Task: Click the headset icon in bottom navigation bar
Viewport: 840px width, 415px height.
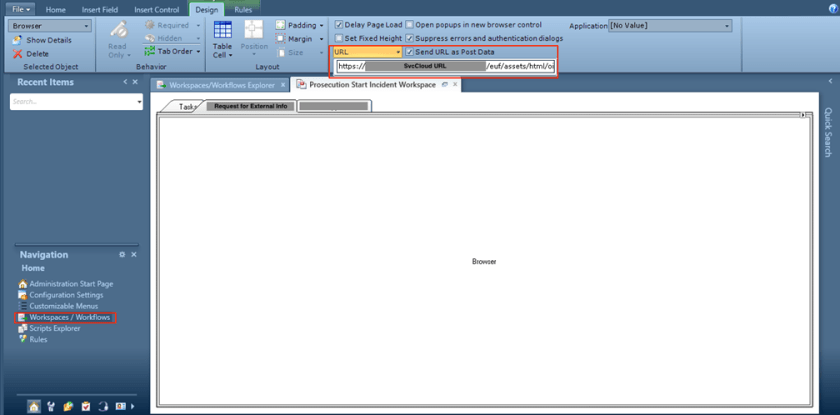Action: (x=103, y=406)
